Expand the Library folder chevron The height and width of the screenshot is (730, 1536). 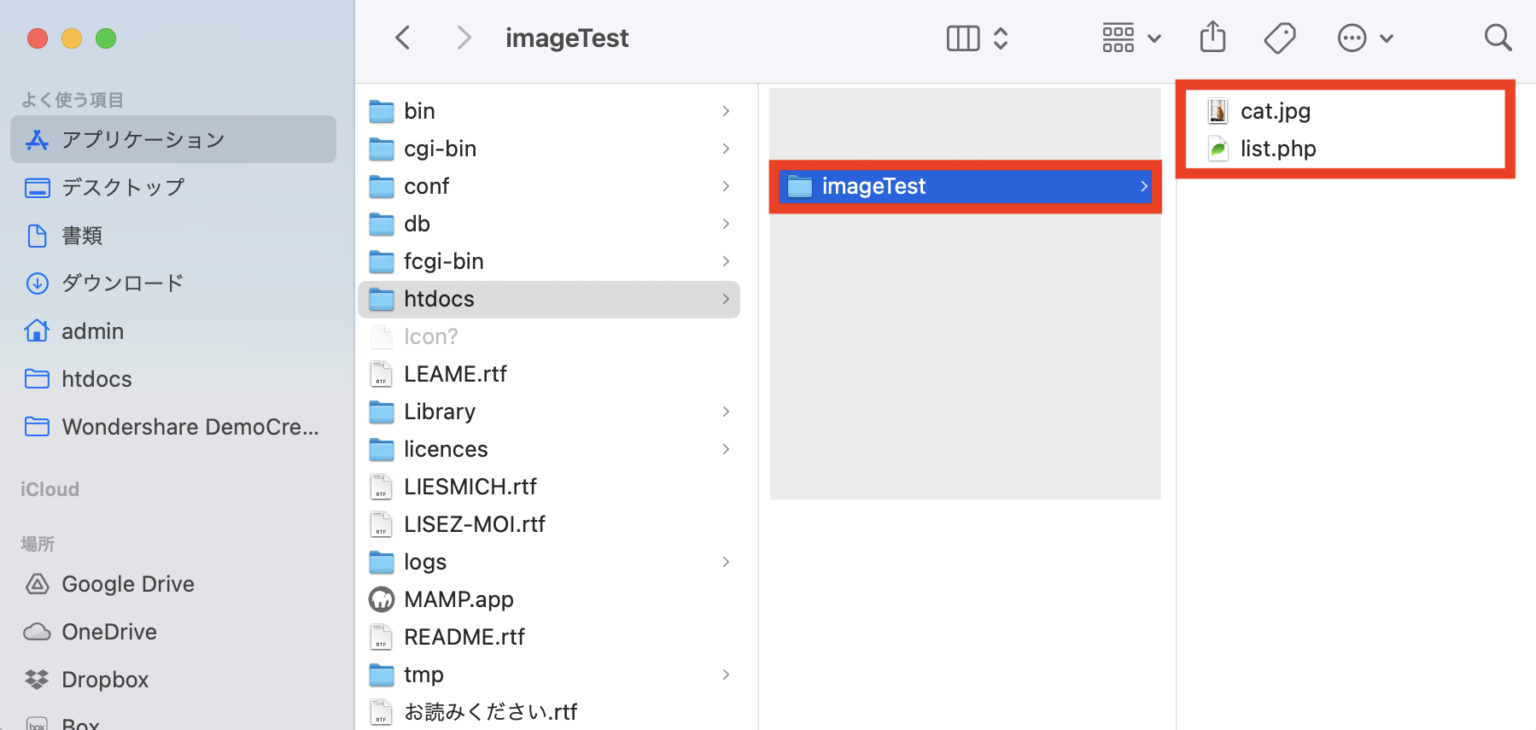point(725,411)
